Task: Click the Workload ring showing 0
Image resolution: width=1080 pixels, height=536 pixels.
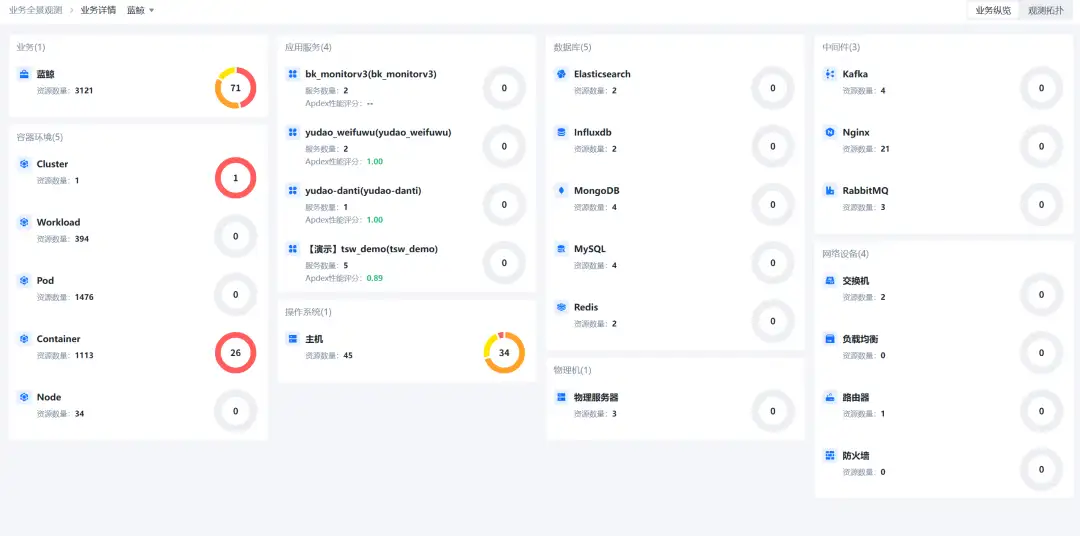Action: pyautogui.click(x=236, y=236)
